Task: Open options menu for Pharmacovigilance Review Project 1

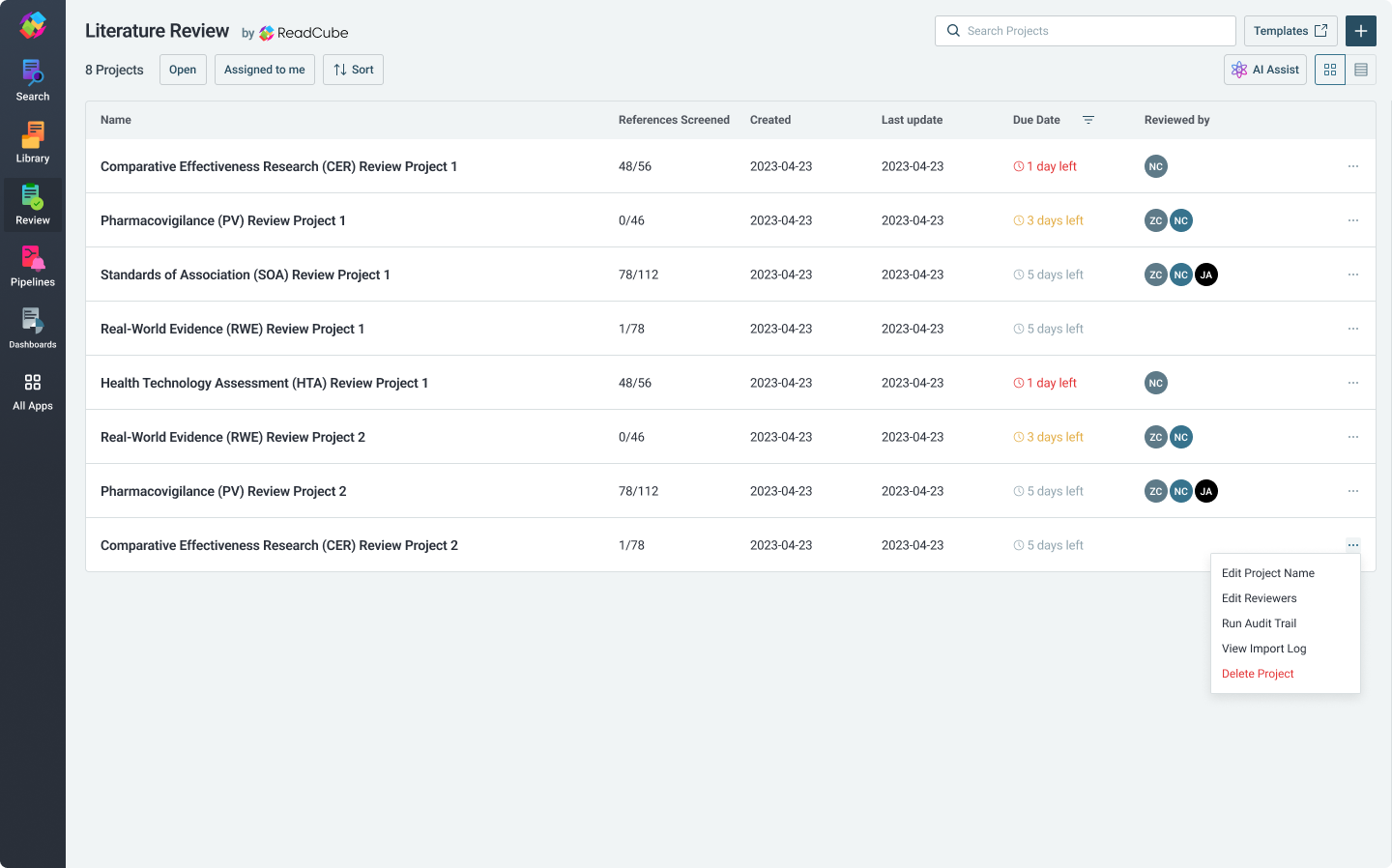Action: pyautogui.click(x=1352, y=220)
